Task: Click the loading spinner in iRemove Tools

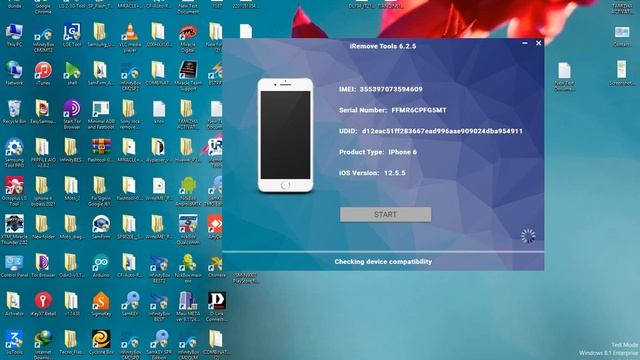Action: pos(528,236)
